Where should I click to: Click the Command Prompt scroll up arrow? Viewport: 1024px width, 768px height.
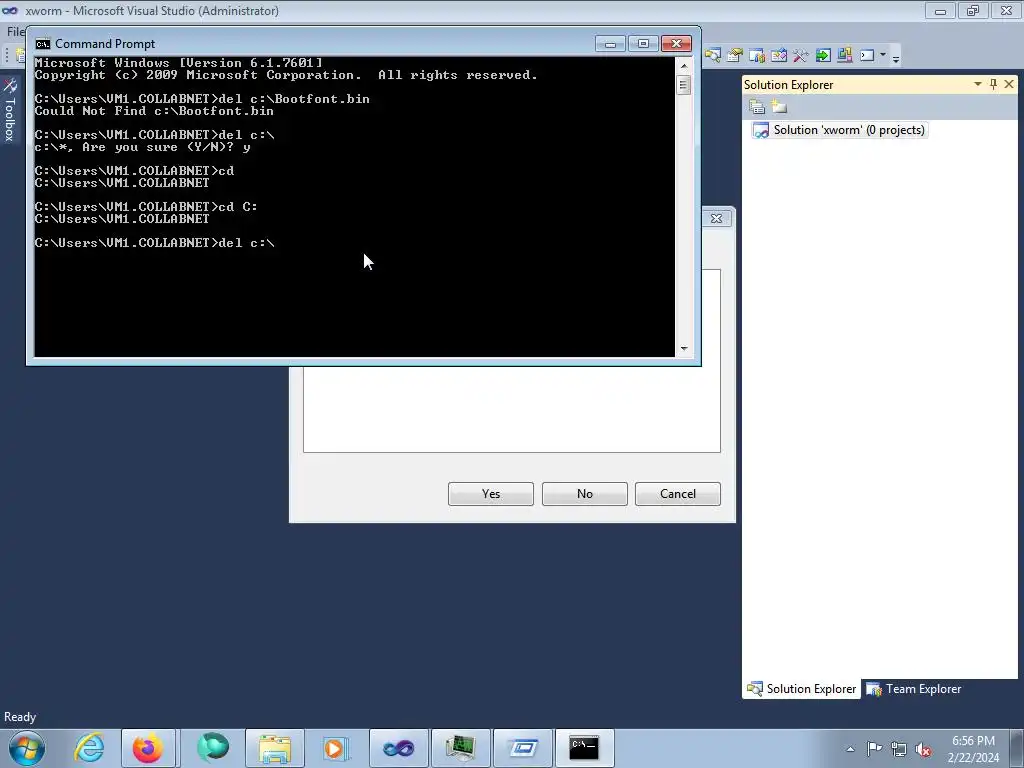coord(684,65)
